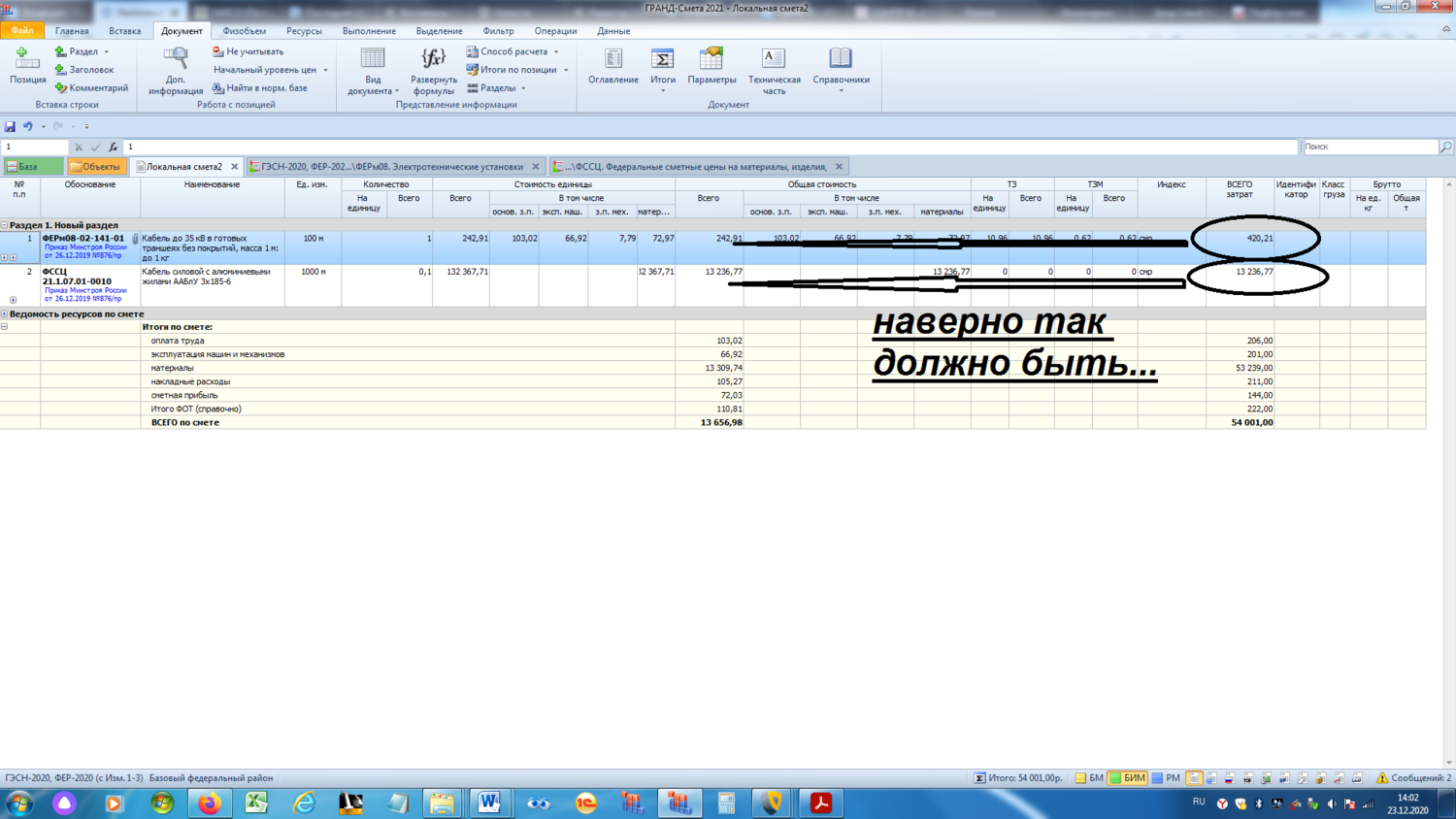Switch to the Физобъем ribbon tab
This screenshot has width=1456, height=819.
(x=245, y=31)
